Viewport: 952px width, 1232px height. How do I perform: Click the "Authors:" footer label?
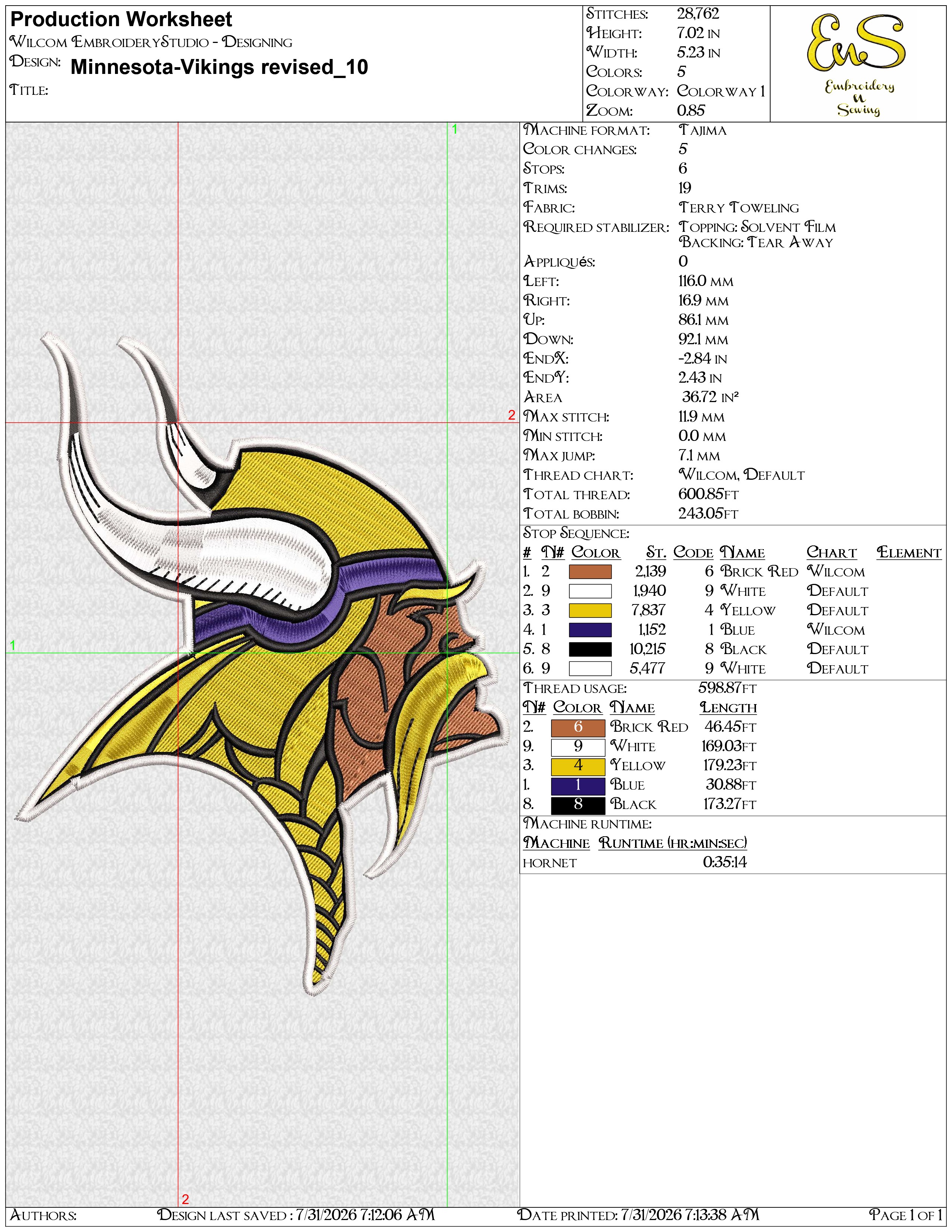43,1215
